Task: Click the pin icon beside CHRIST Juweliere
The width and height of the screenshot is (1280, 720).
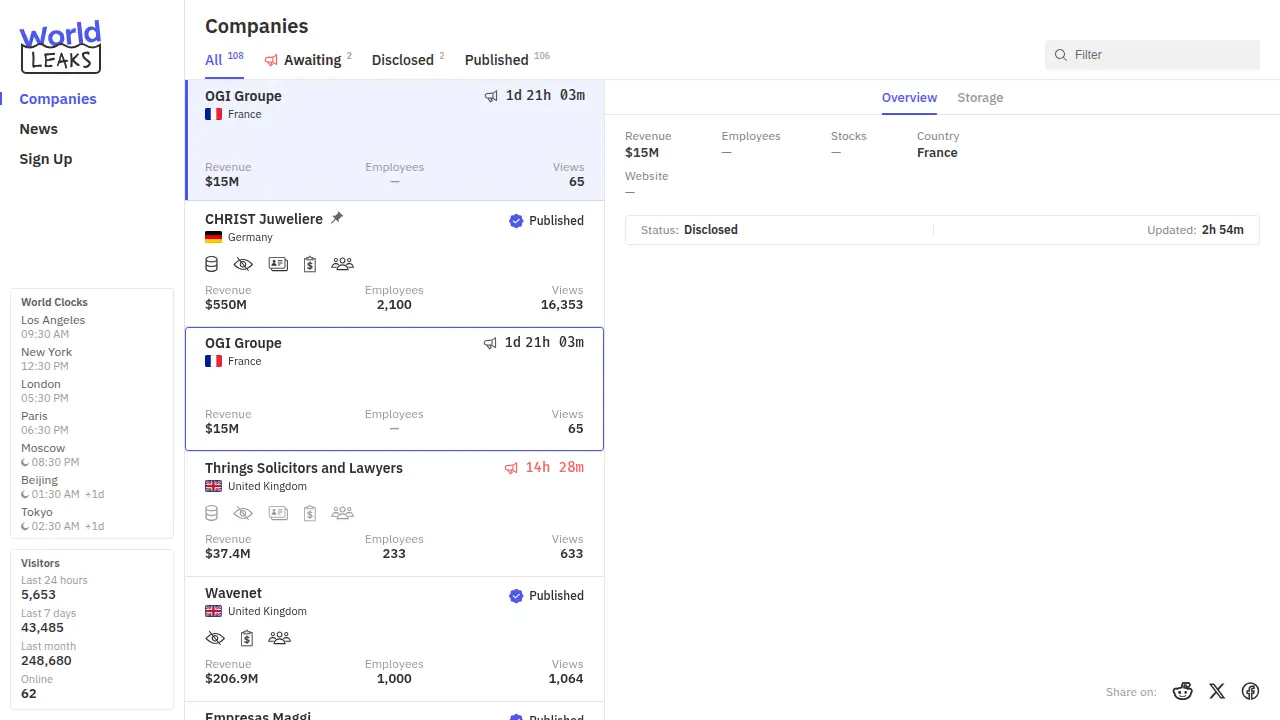Action: (x=337, y=218)
